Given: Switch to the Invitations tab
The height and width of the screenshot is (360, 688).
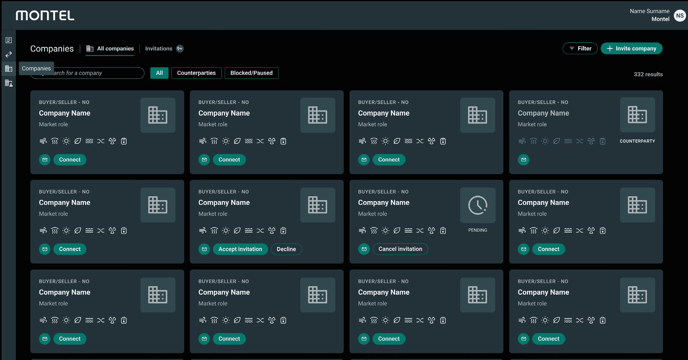Looking at the screenshot, I should [158, 49].
